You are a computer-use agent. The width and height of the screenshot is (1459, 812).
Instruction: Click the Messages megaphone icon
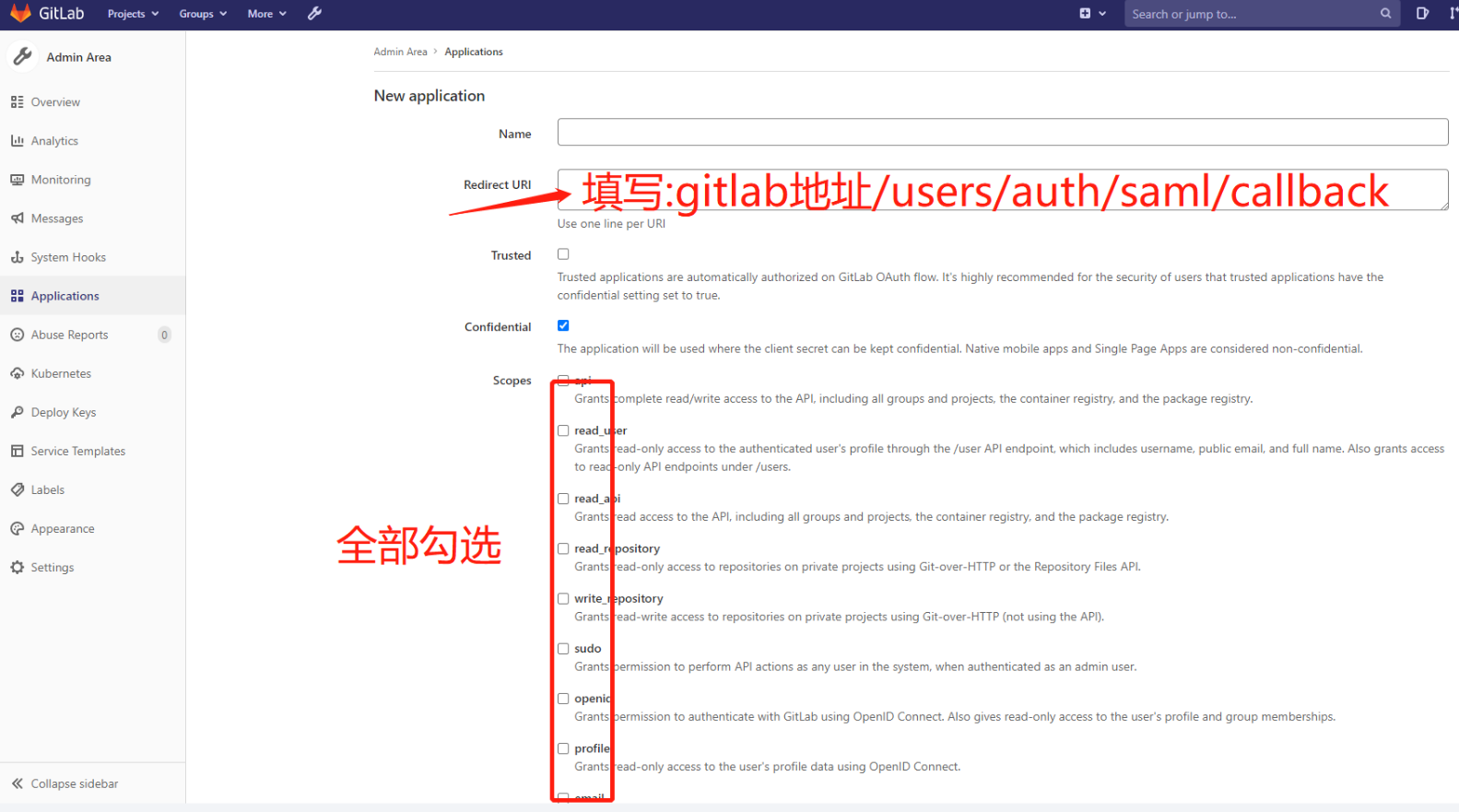[x=18, y=218]
